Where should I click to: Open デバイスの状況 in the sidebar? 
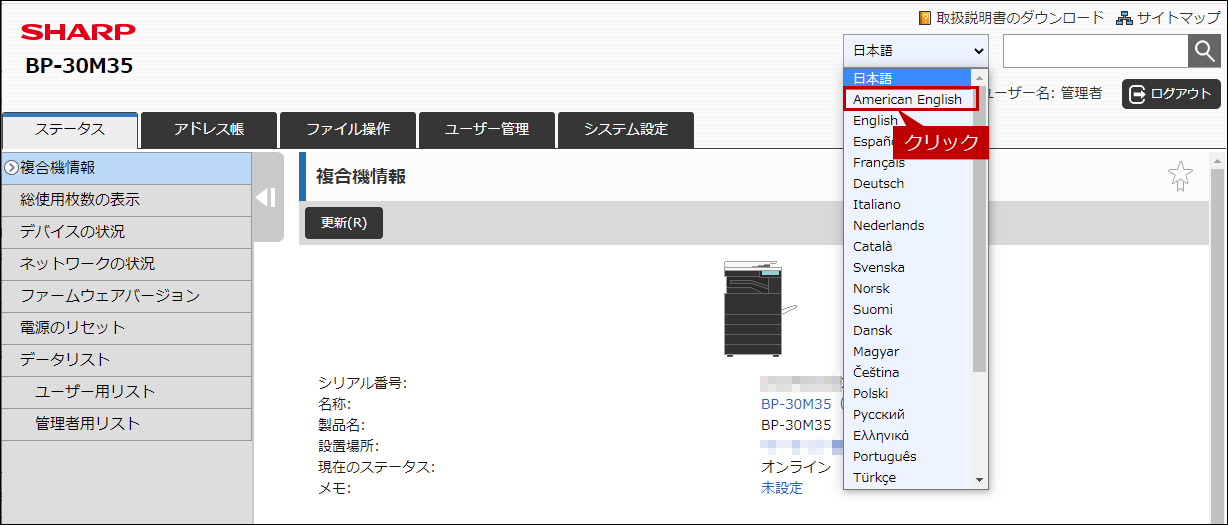pos(127,232)
